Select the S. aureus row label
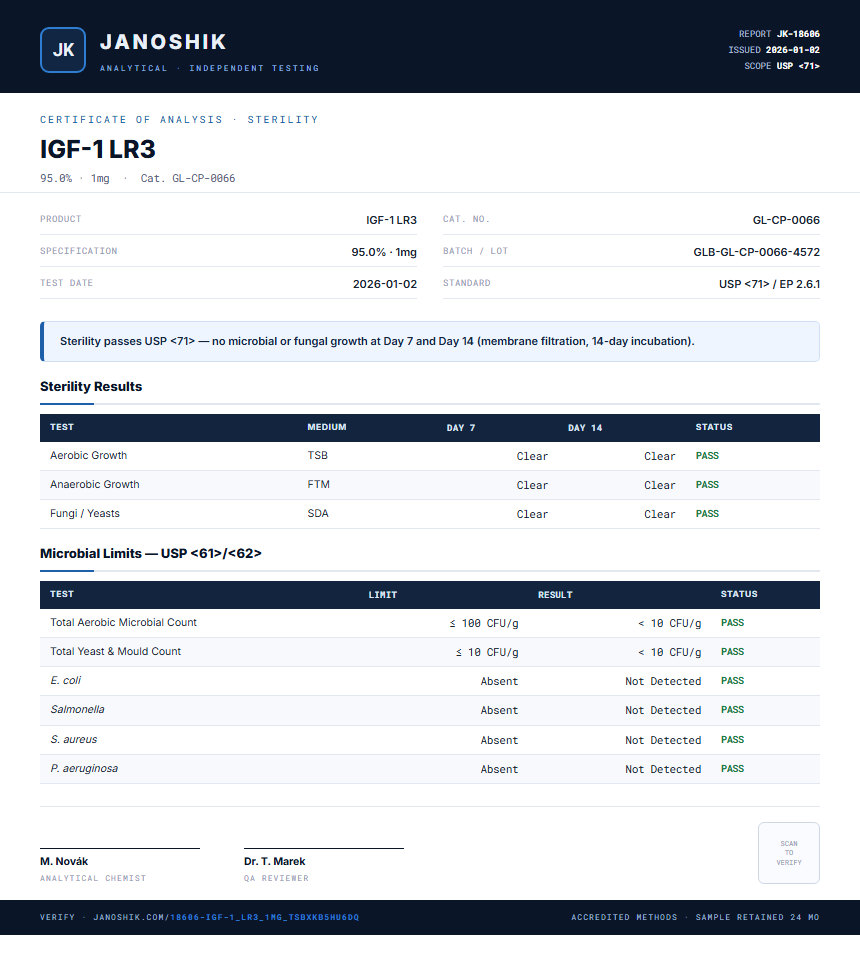 point(74,739)
